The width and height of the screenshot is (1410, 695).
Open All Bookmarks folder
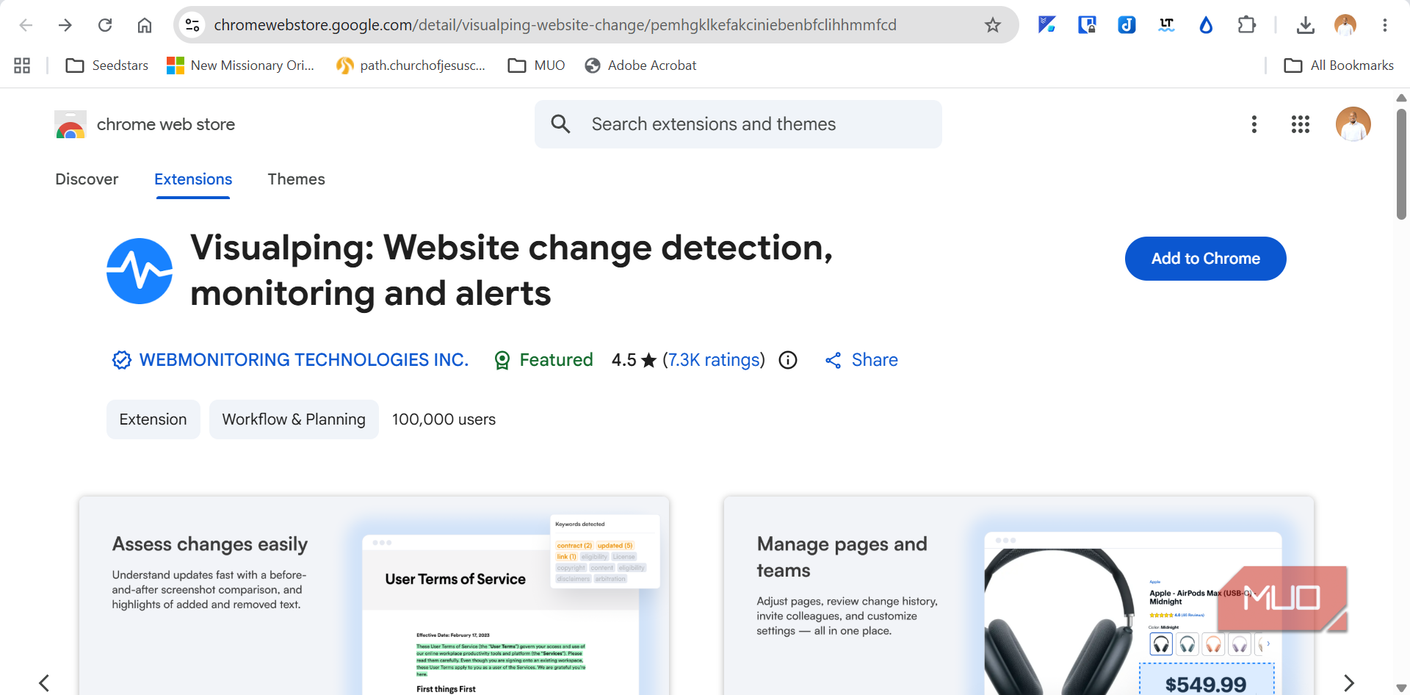click(1339, 65)
